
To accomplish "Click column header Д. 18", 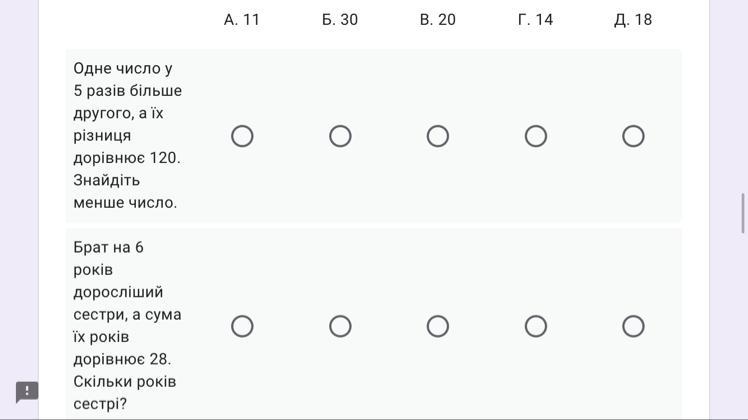I will pos(633,20).
